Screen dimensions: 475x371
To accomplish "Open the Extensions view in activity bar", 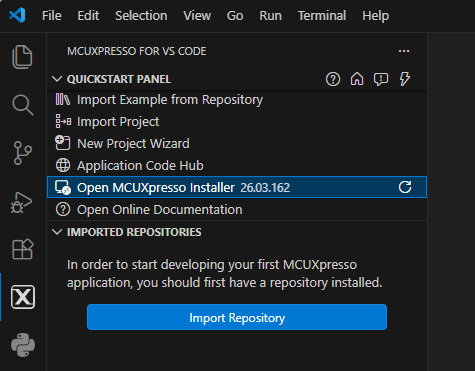I will (x=22, y=249).
